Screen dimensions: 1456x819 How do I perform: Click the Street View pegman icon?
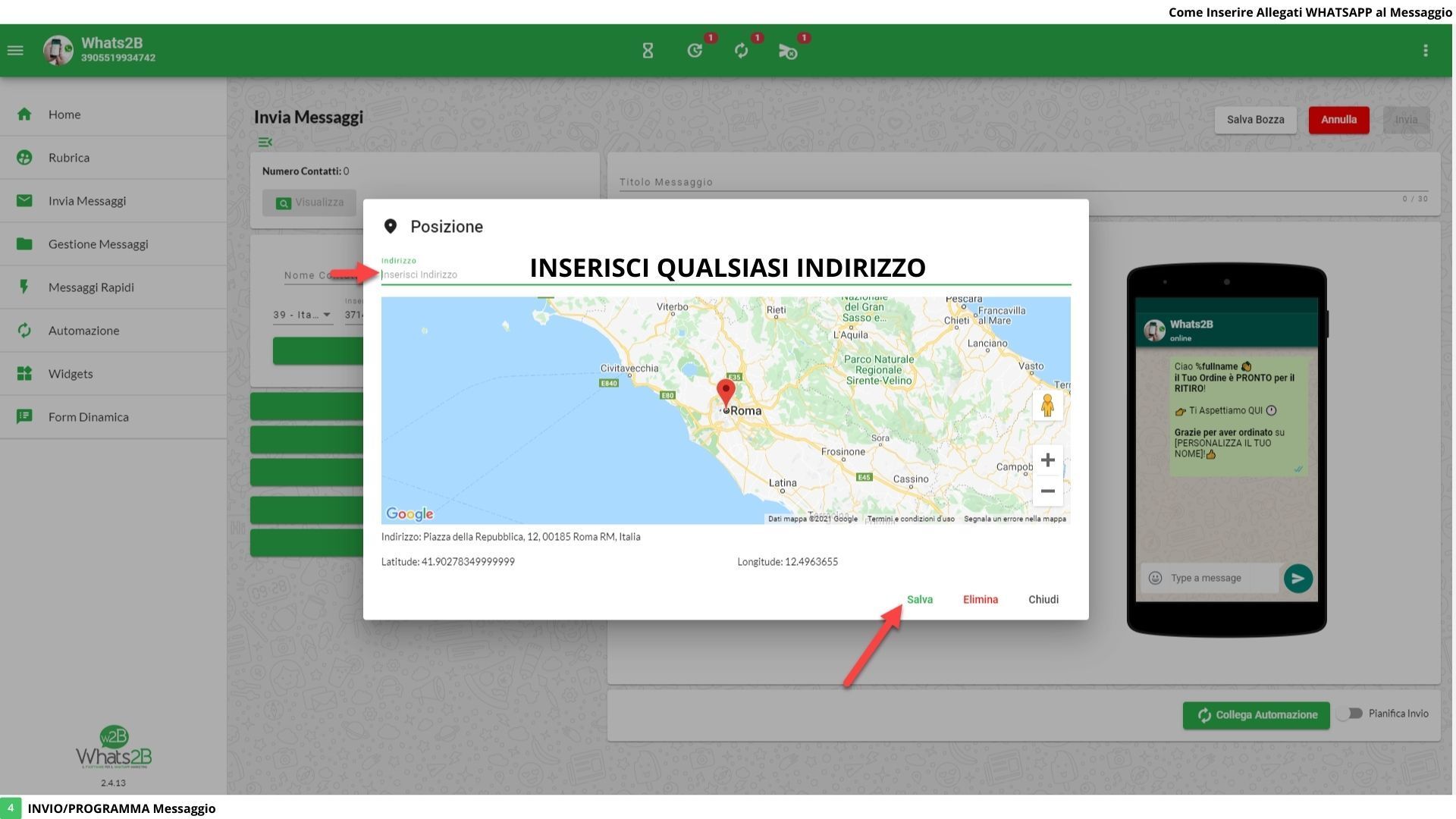point(1048,406)
